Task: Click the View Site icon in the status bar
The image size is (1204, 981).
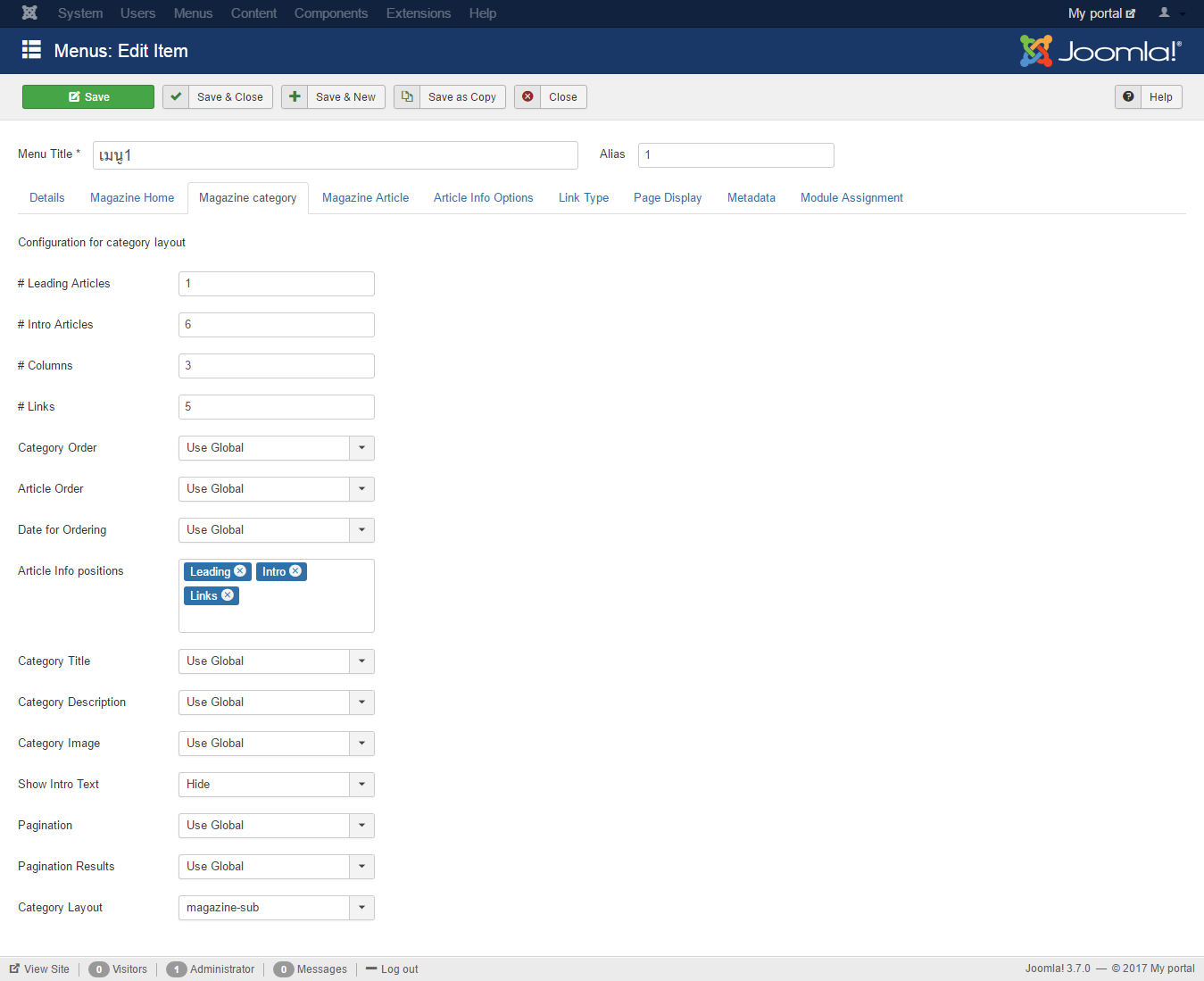Action: pyautogui.click(x=14, y=969)
